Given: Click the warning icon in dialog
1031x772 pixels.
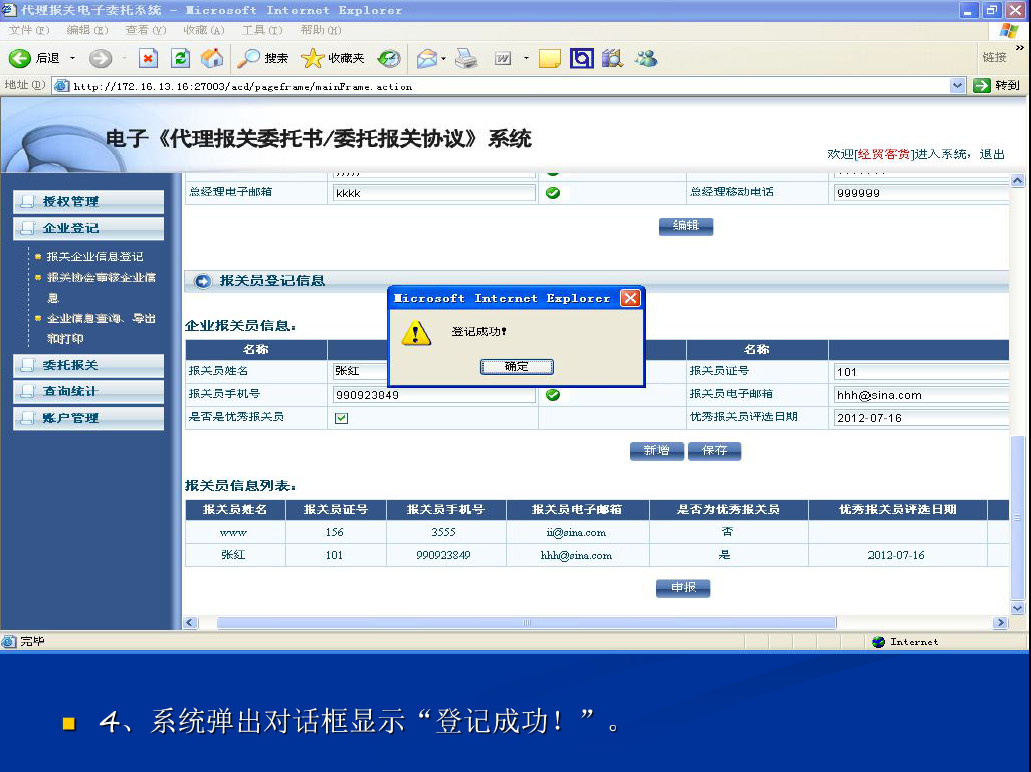Looking at the screenshot, I should click(416, 333).
